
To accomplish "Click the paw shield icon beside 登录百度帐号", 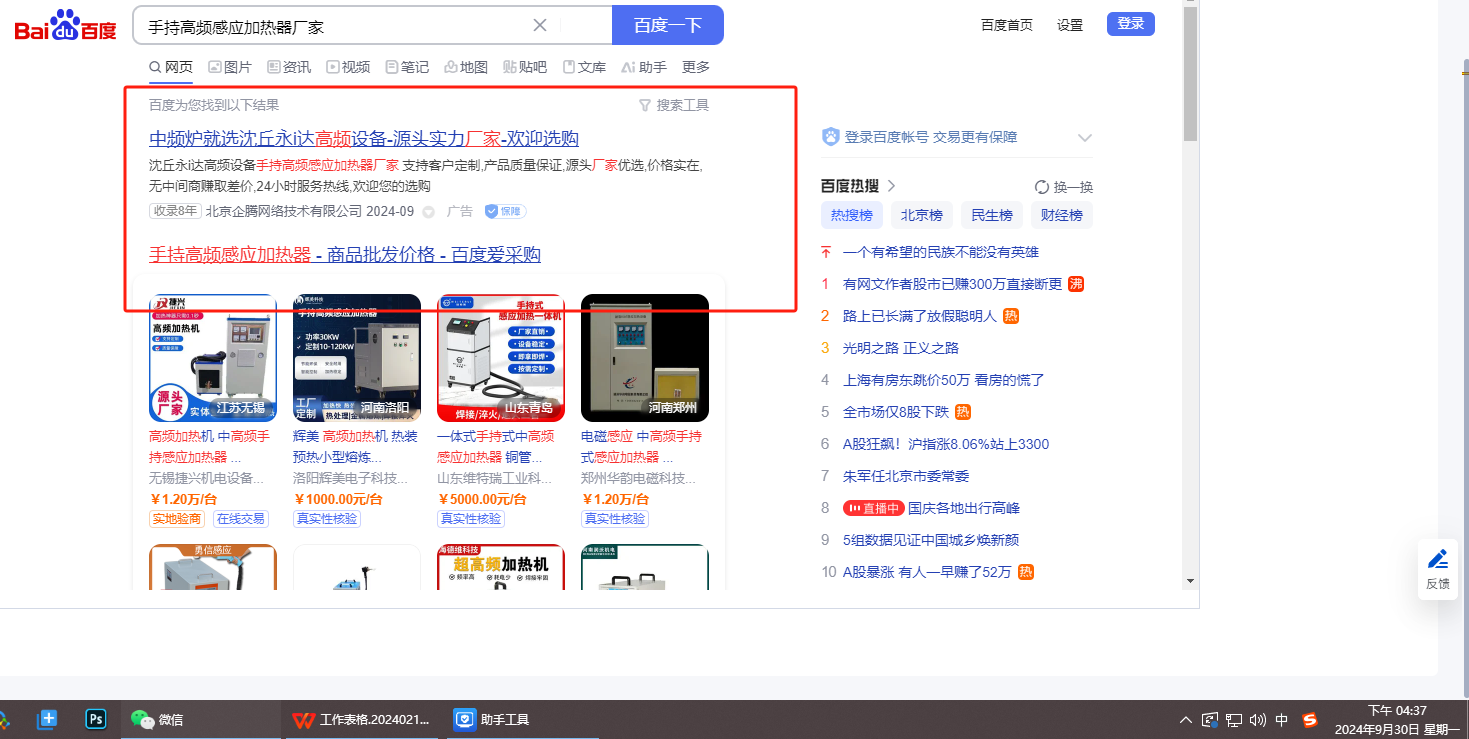I will [x=830, y=137].
